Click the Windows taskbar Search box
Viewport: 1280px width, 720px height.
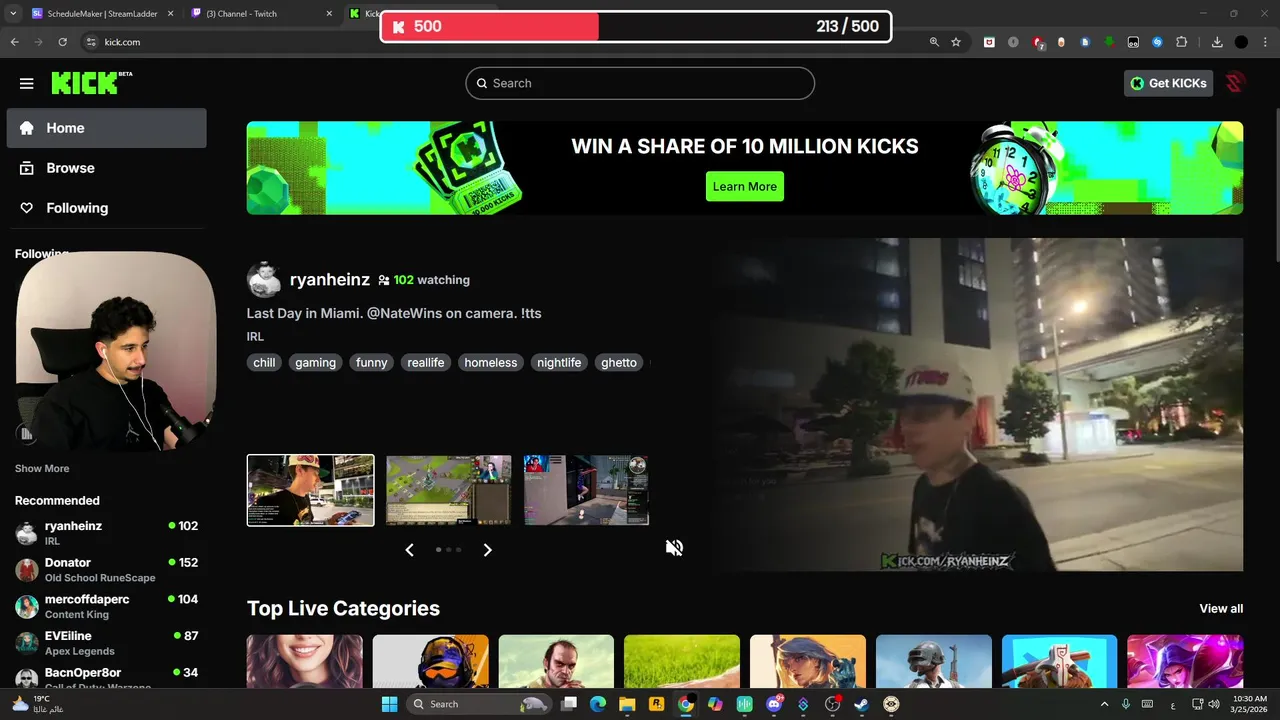(x=480, y=704)
